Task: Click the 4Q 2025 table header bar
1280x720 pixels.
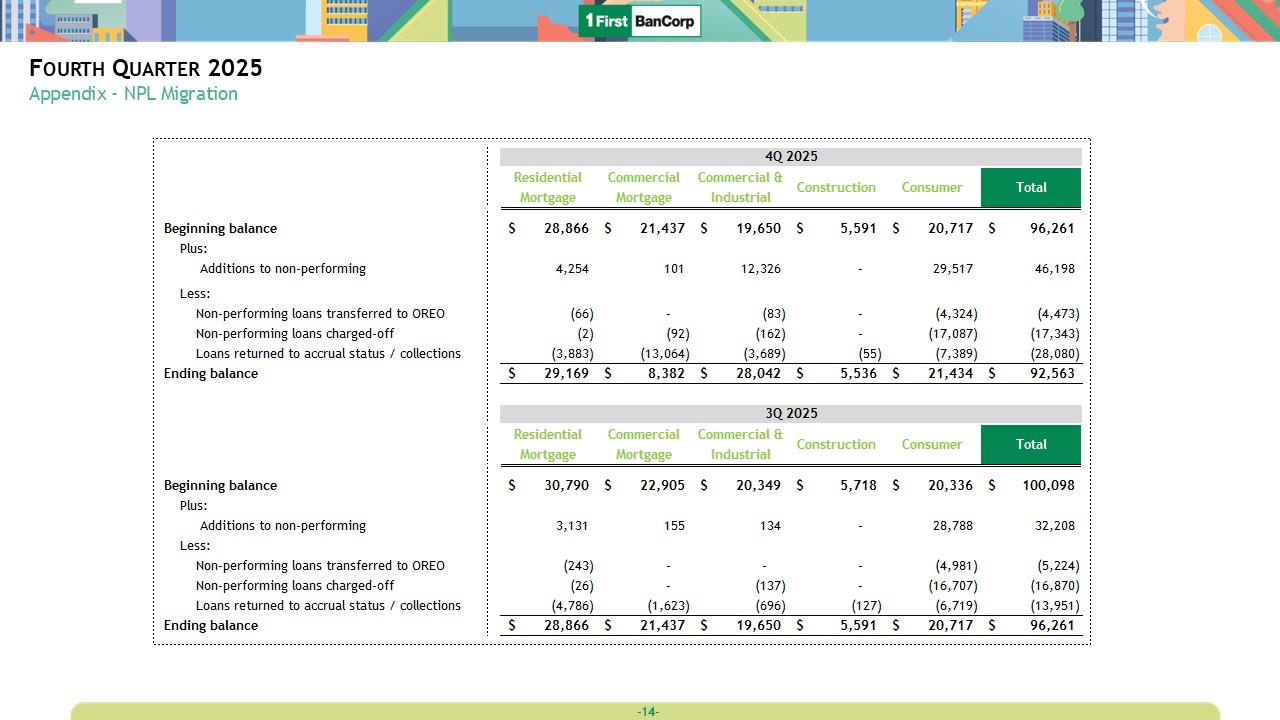Action: pos(790,157)
